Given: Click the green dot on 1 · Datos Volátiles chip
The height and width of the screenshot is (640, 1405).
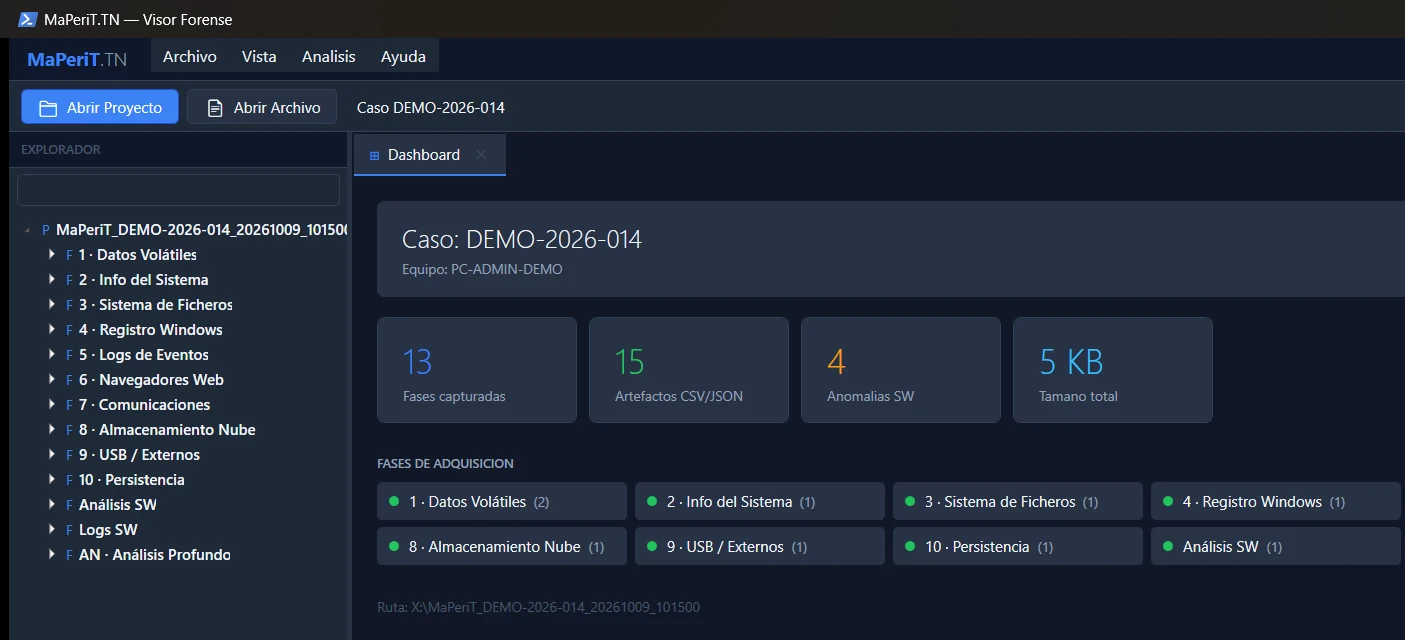Looking at the screenshot, I should (394, 501).
